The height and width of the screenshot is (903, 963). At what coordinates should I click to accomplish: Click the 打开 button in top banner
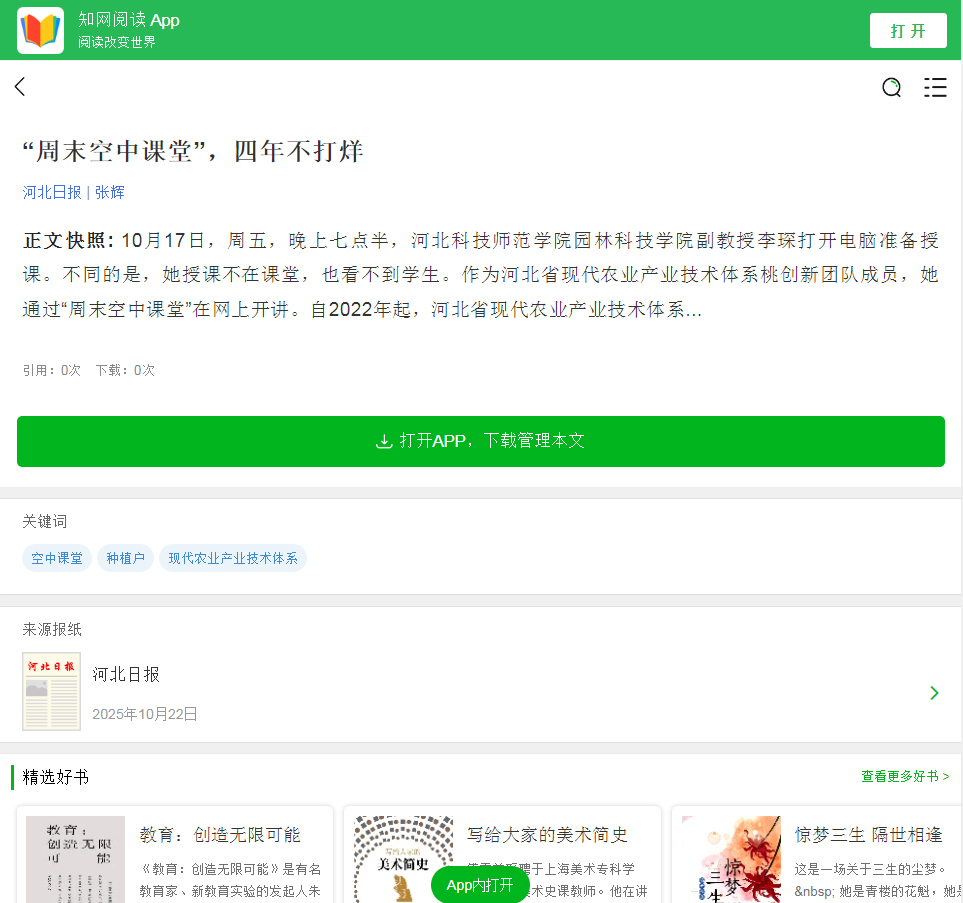(907, 30)
